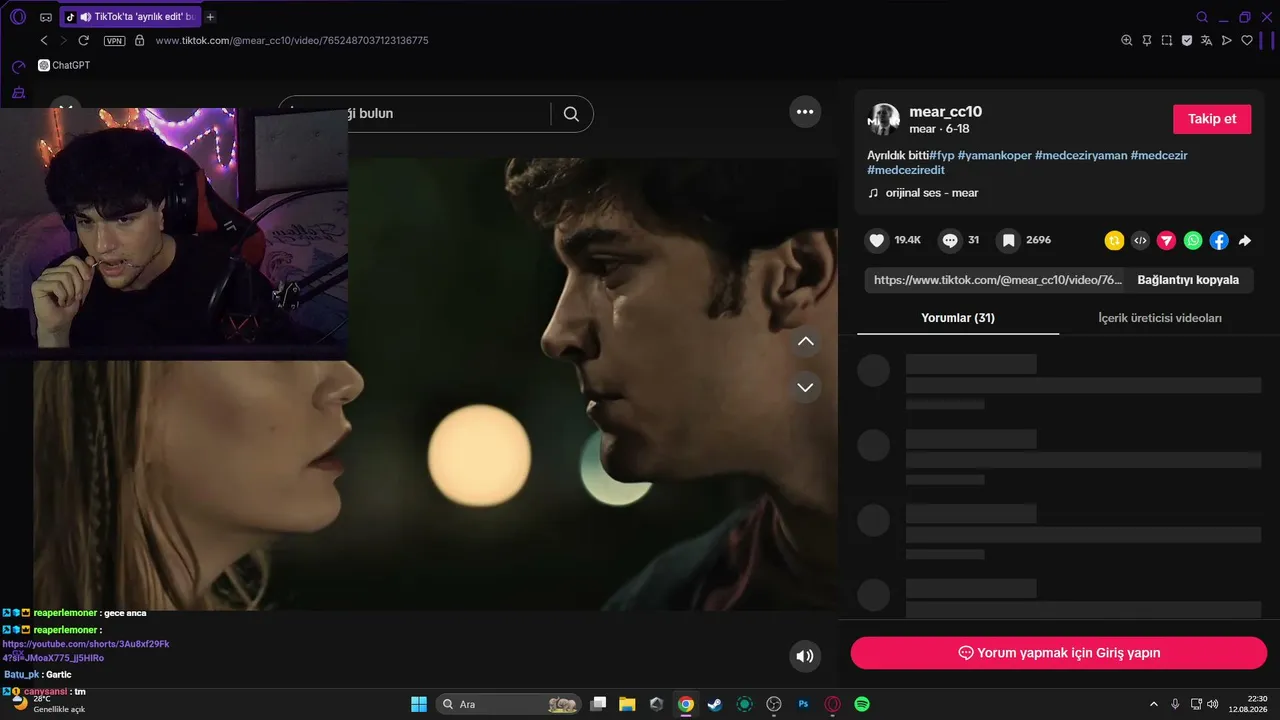Image resolution: width=1280 pixels, height=720 pixels.
Task: Open the #fyp hashtag
Action: (942, 156)
